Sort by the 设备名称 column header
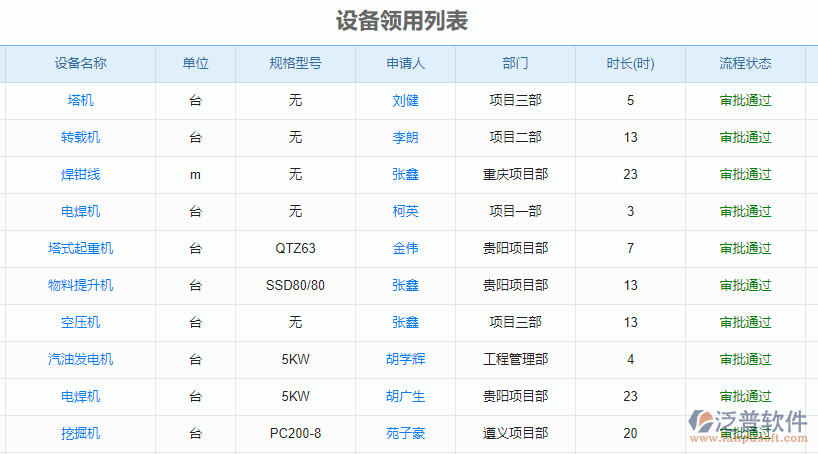Screen dimensions: 818x454 click(81, 64)
